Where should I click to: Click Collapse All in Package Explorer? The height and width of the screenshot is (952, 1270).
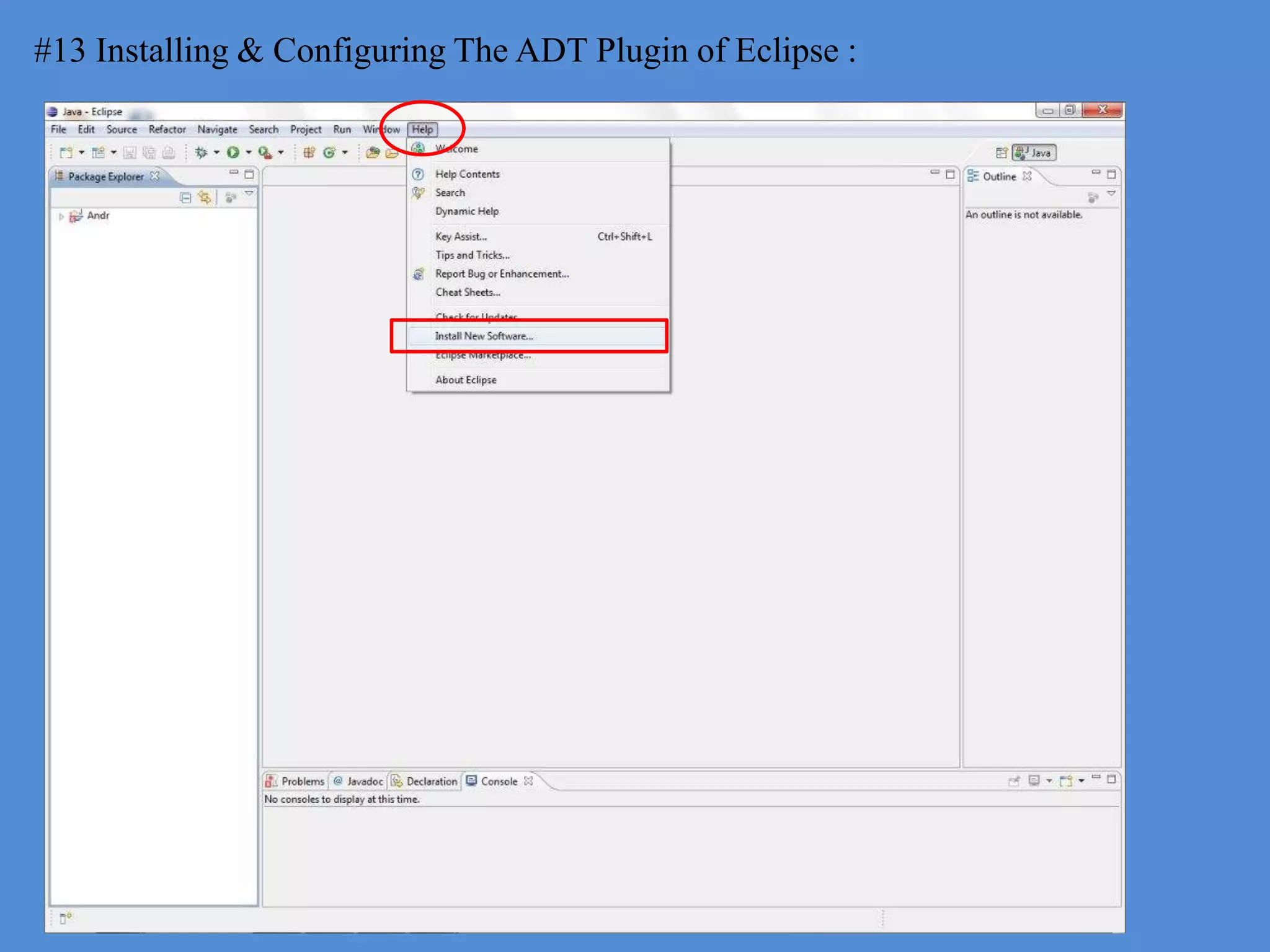(185, 198)
